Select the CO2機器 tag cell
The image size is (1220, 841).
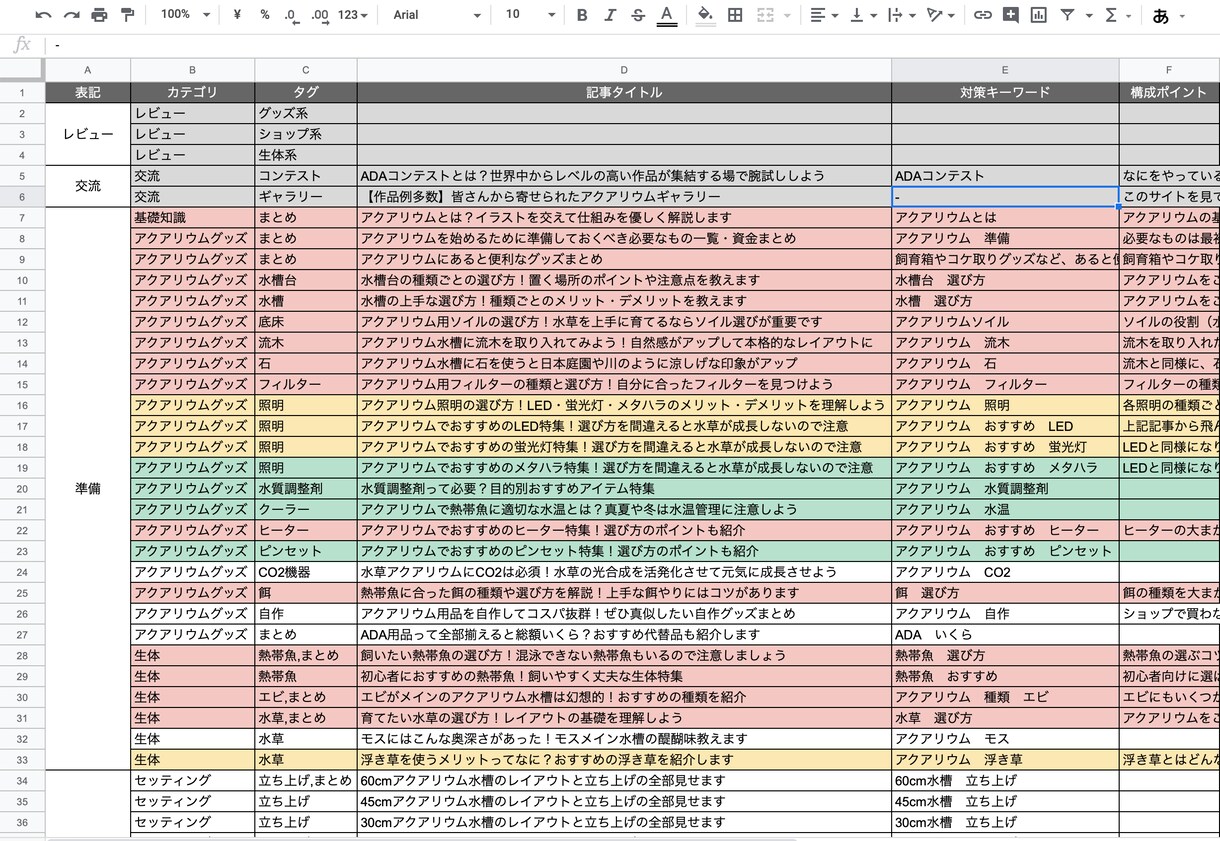pyautogui.click(x=305, y=572)
